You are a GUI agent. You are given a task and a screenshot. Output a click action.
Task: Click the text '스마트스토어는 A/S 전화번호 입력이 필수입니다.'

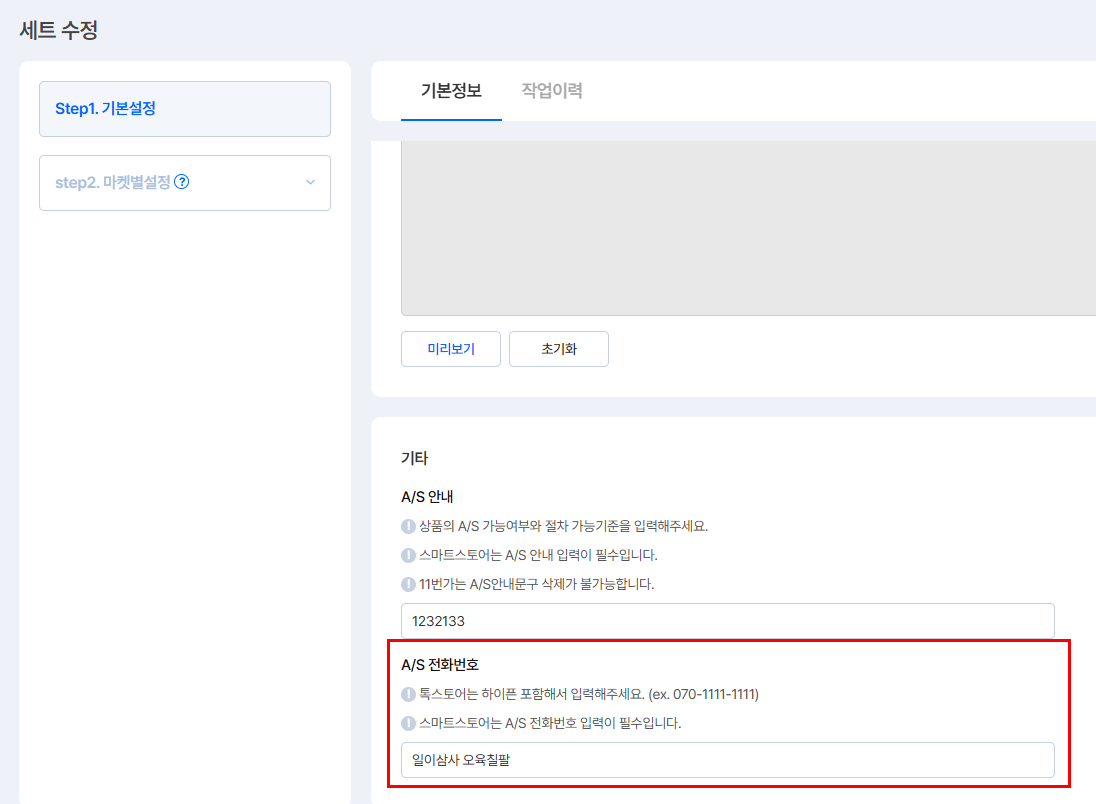549,723
